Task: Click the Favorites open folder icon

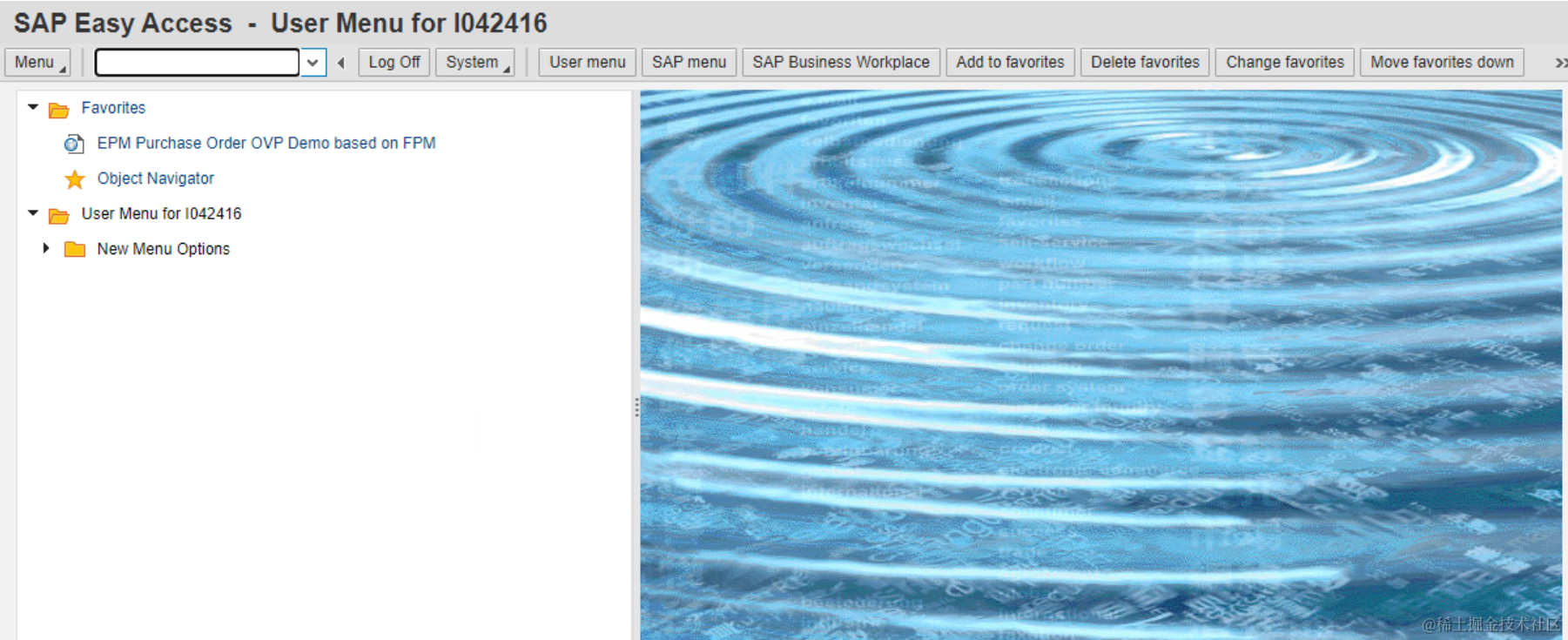Action: point(59,109)
